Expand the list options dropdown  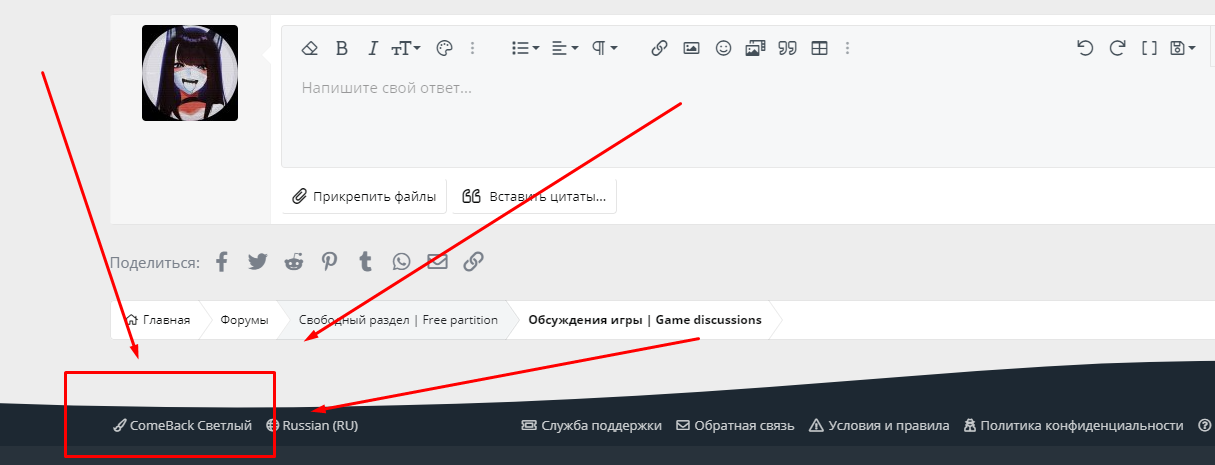[525, 48]
